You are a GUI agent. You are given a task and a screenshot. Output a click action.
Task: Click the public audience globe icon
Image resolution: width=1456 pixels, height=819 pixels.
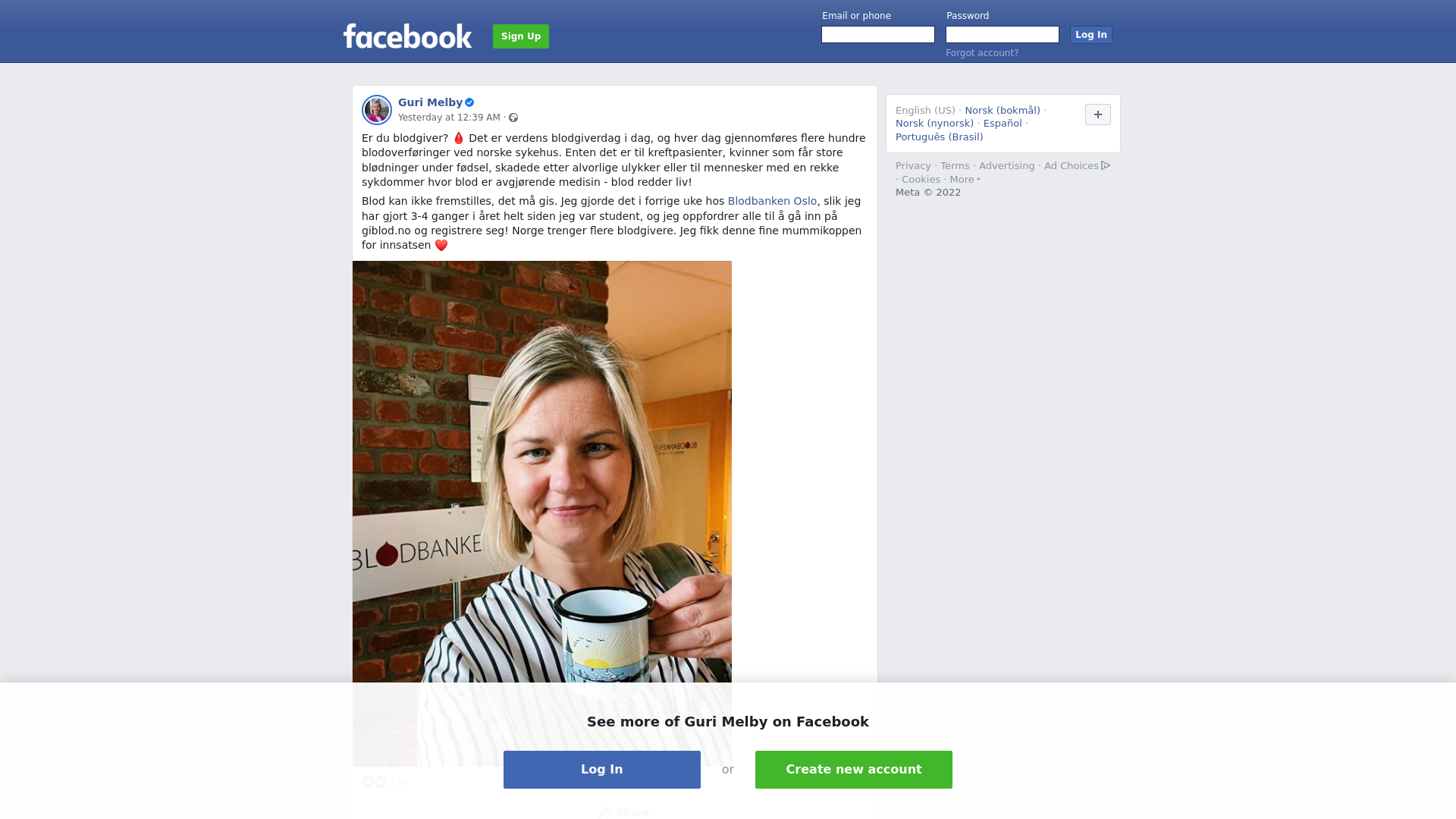(x=513, y=118)
